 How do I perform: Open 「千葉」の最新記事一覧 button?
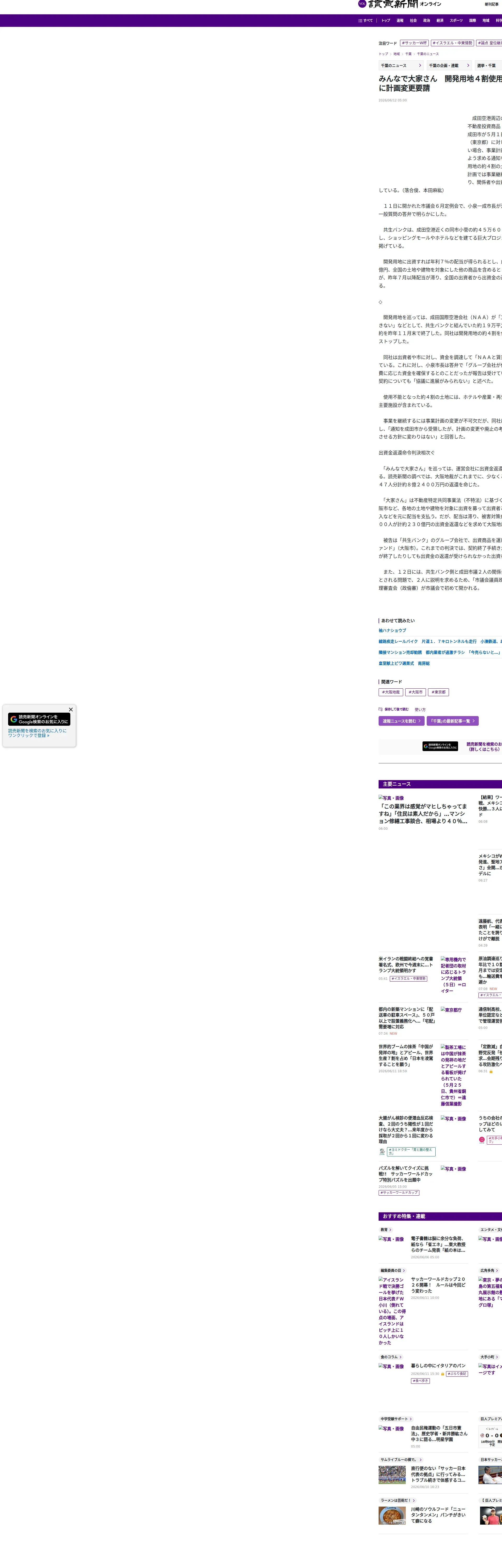coord(453,721)
